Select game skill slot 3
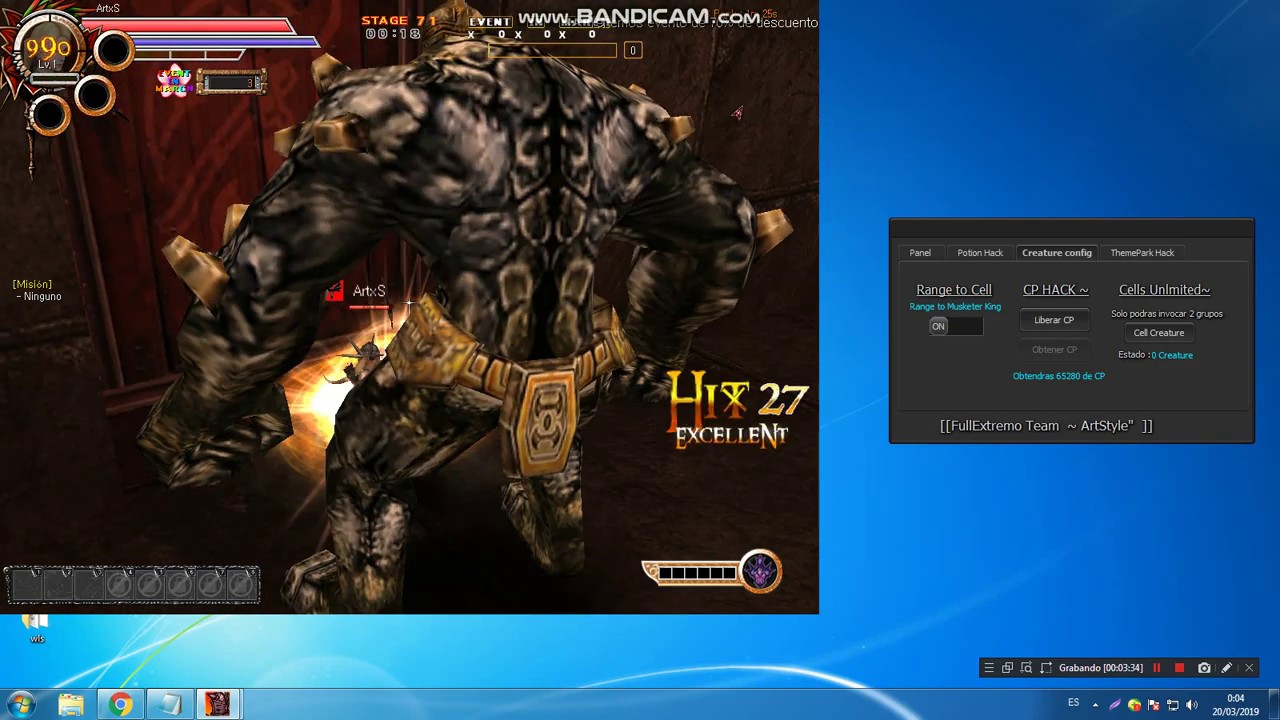1280x720 pixels. pos(88,585)
